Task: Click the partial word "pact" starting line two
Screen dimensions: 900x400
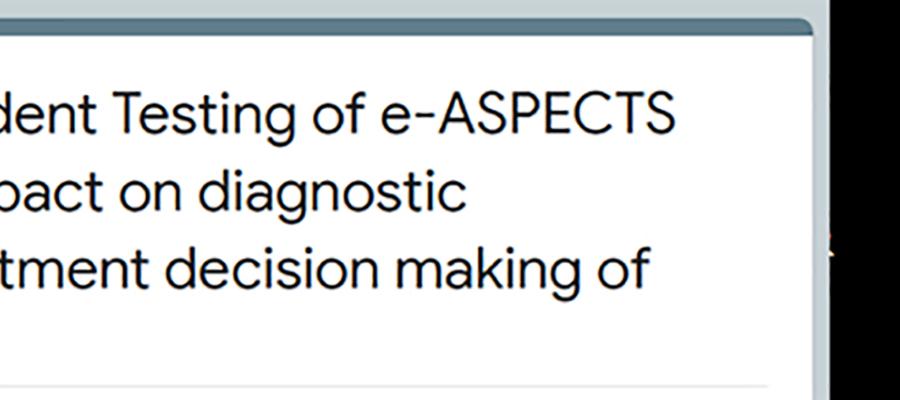Action: 52,195
